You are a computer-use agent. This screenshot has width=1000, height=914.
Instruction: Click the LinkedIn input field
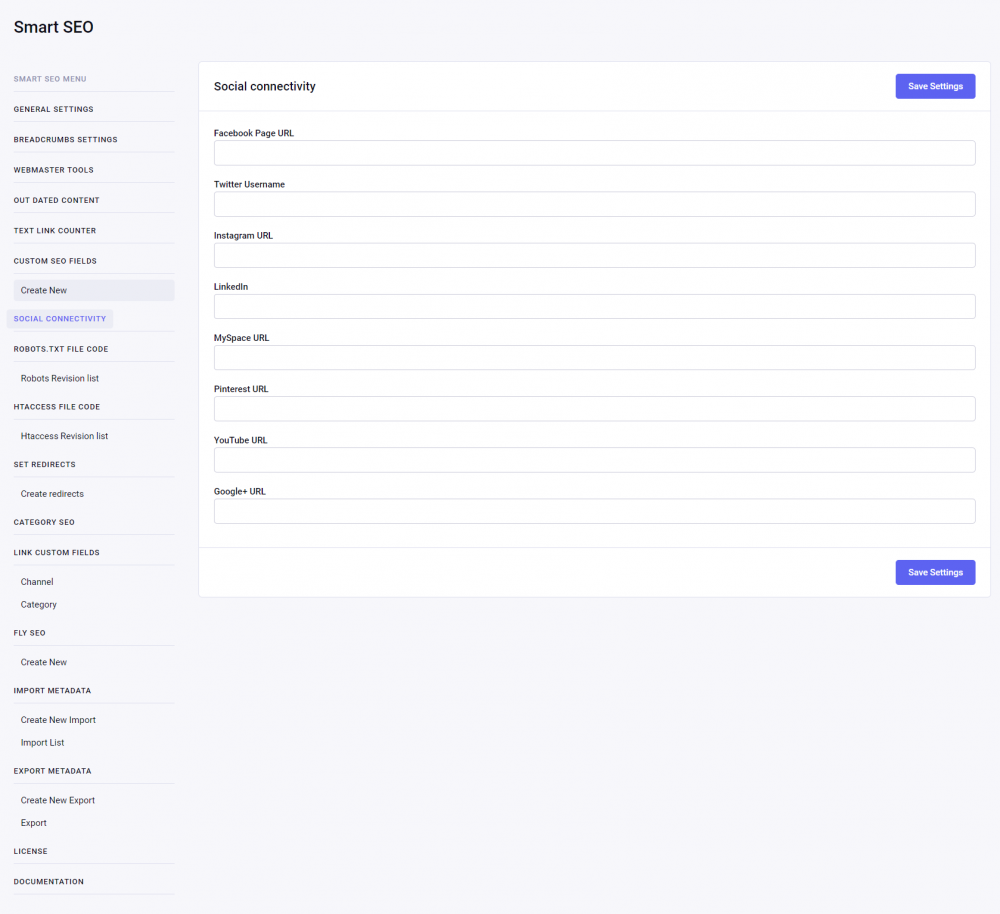594,306
